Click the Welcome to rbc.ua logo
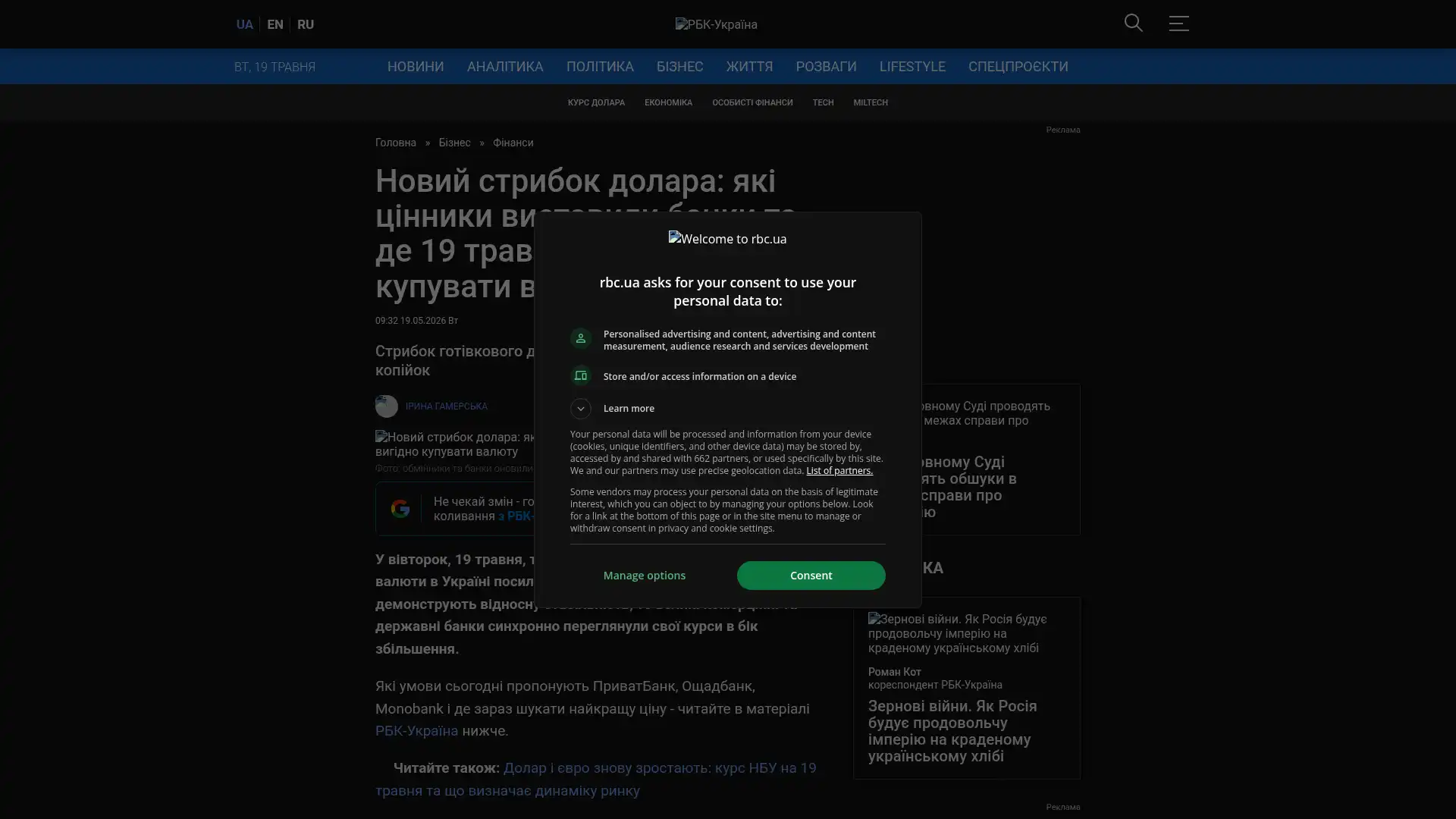This screenshot has height=819, width=1456. [727, 239]
